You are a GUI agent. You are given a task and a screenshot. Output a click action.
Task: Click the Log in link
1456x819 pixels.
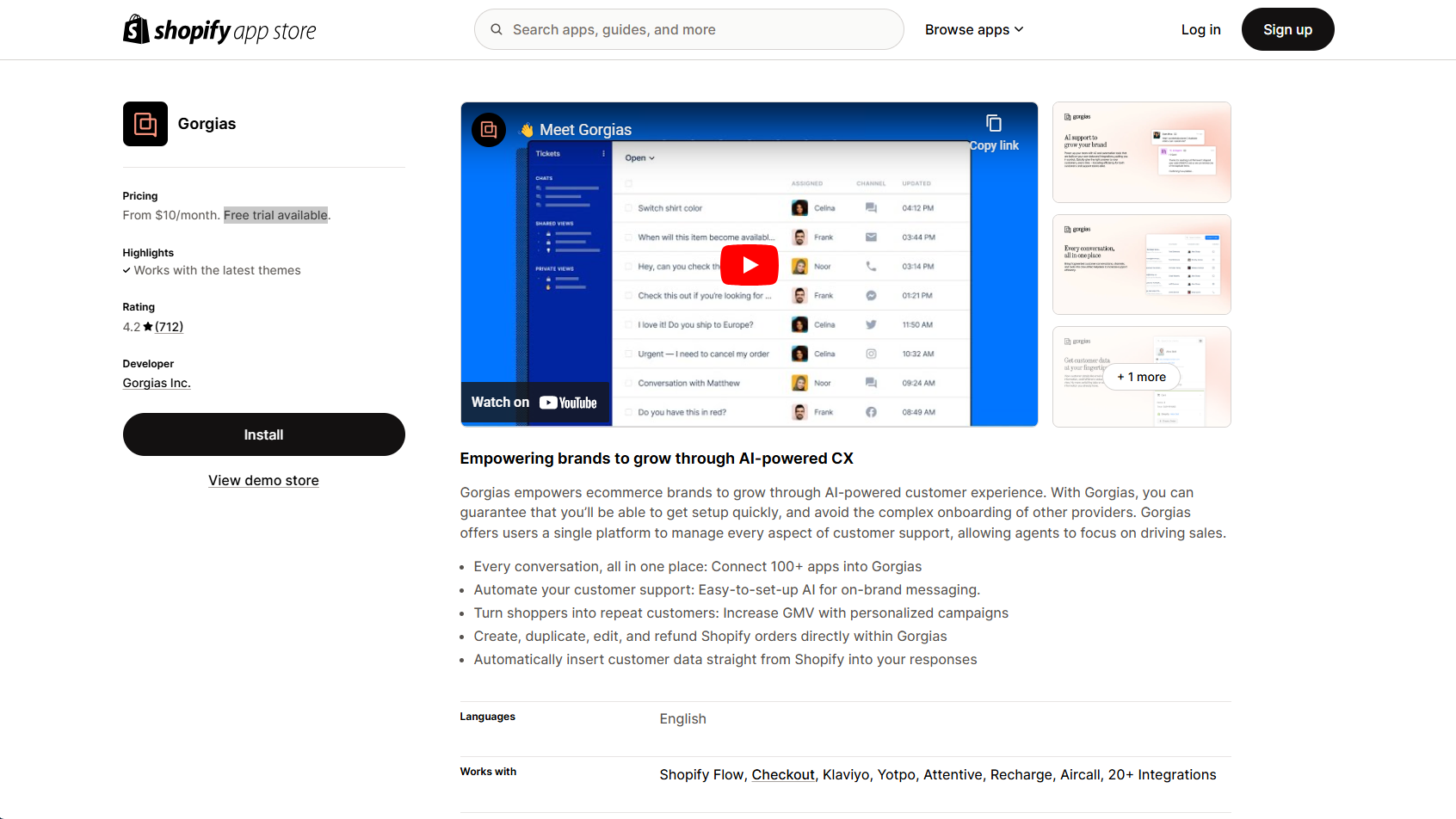(1200, 29)
